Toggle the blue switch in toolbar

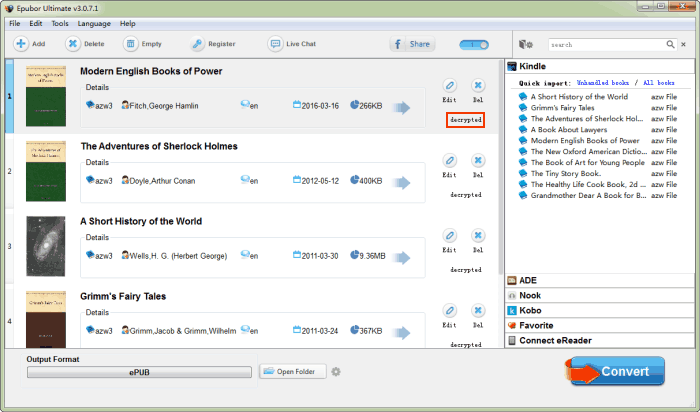tap(474, 45)
